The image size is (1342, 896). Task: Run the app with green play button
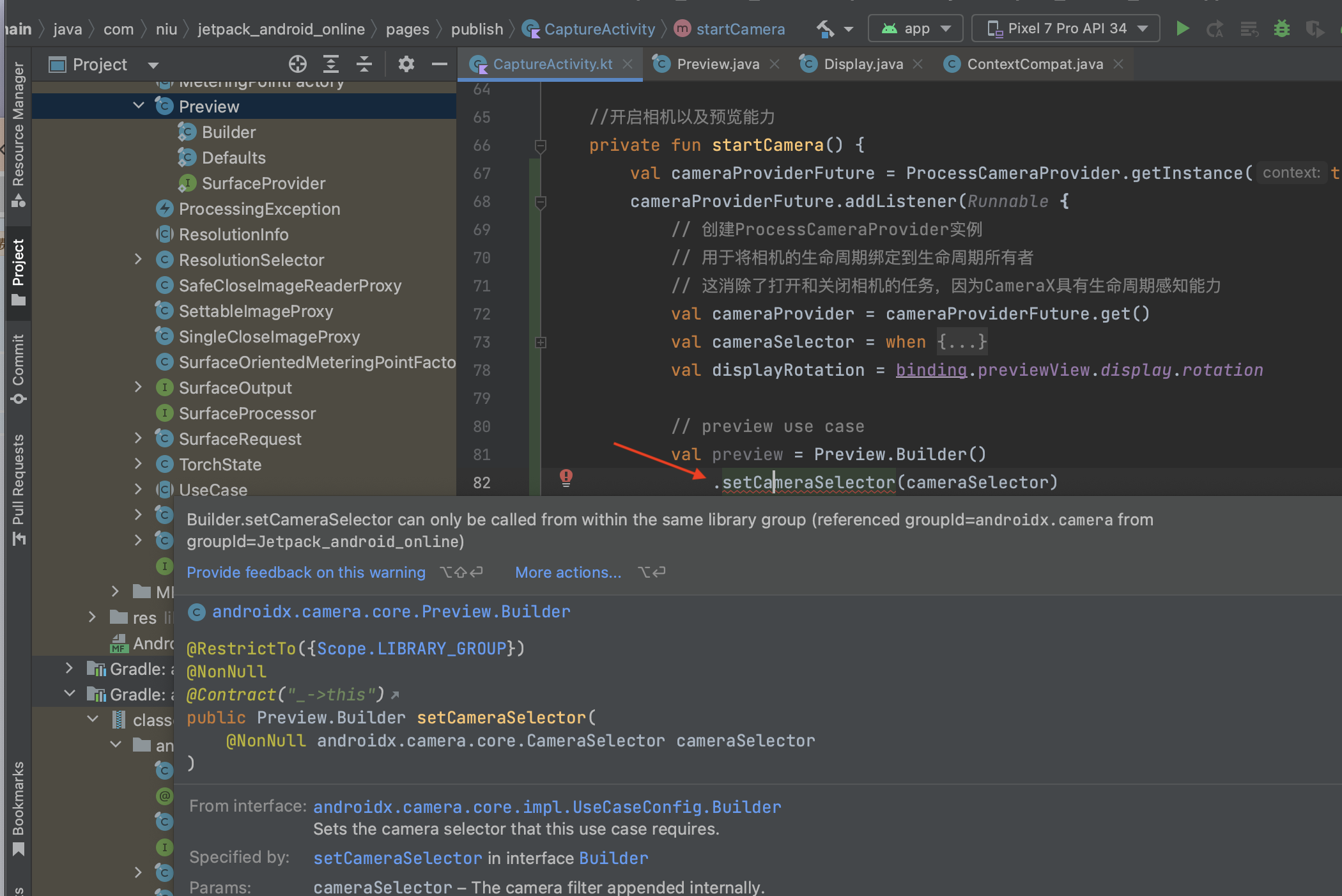1182,29
